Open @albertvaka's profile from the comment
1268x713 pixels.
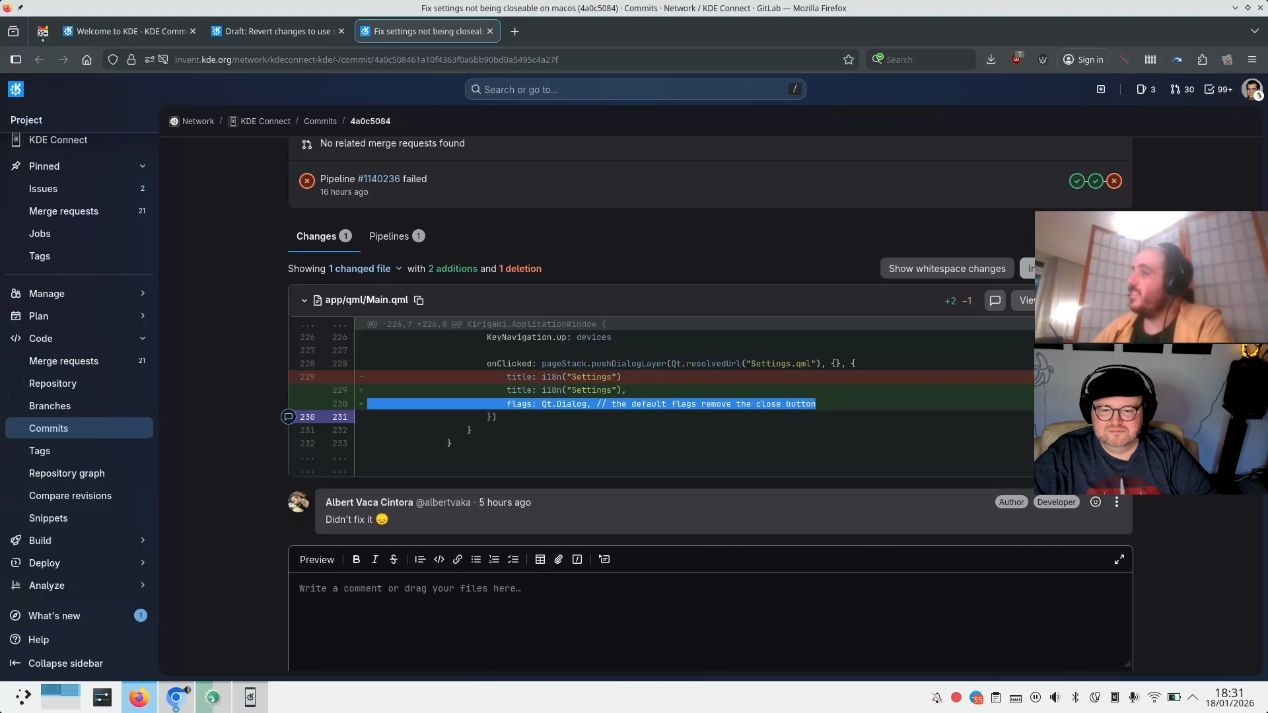[x=445, y=502]
